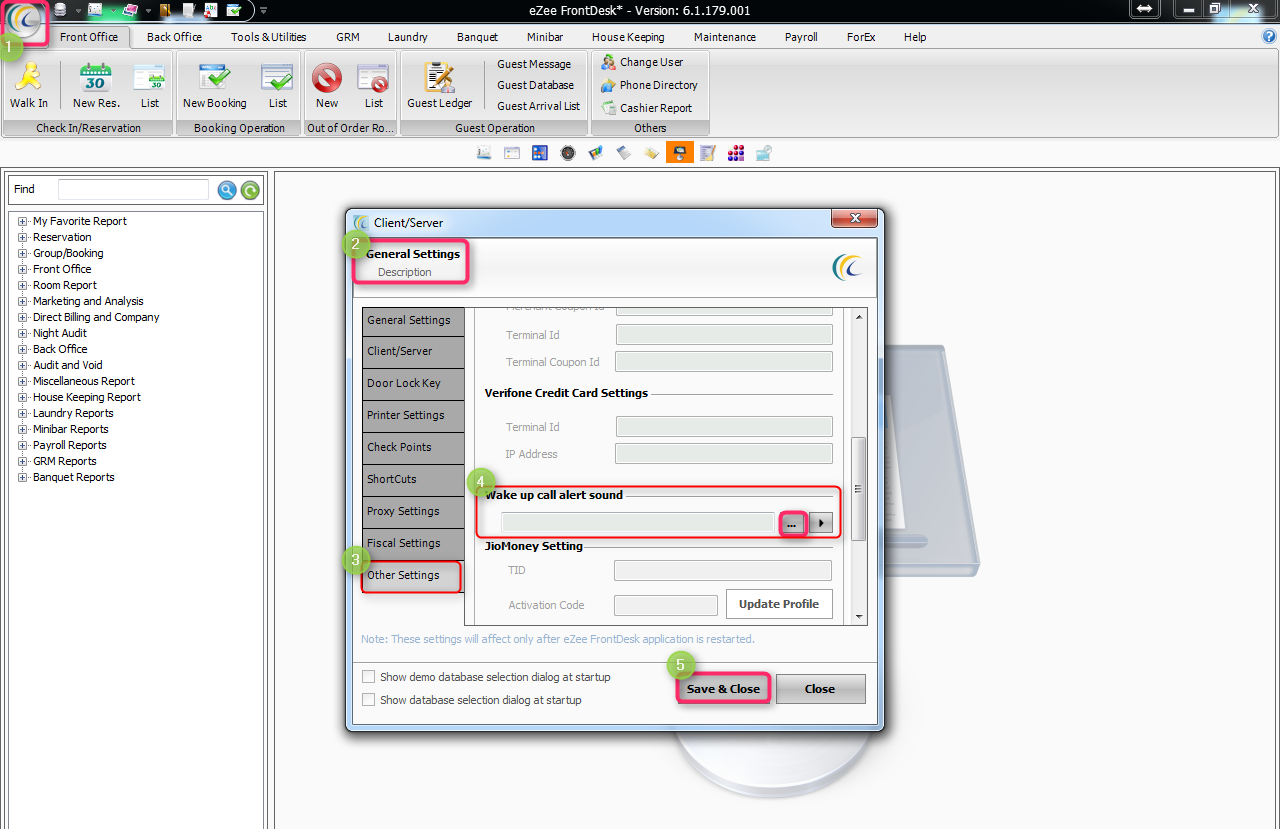Switch to the Tools & Utilities tab
The image size is (1280, 829).
(x=268, y=37)
